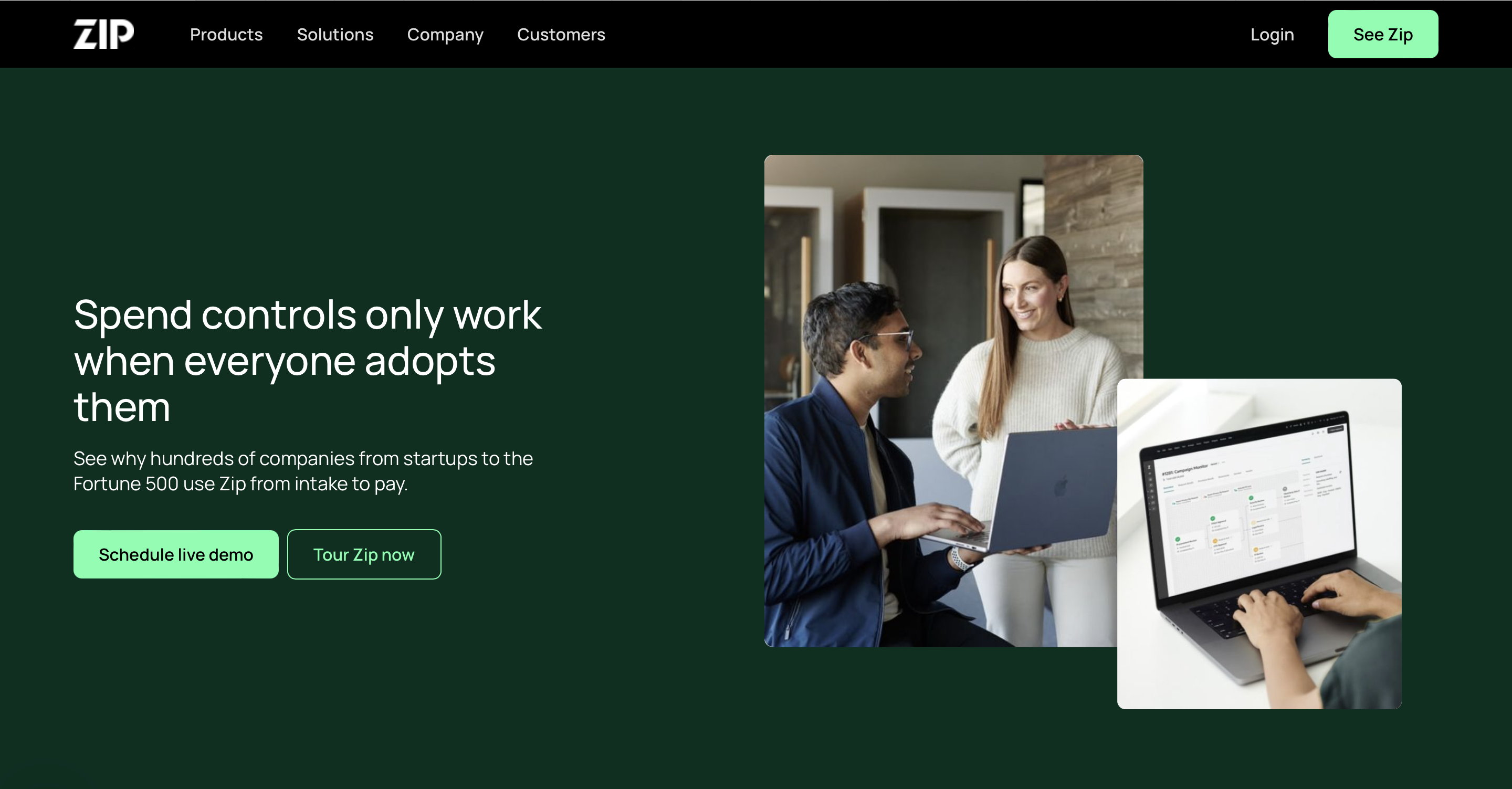
Task: Select the photo of two coworkers talking
Action: pos(953,401)
